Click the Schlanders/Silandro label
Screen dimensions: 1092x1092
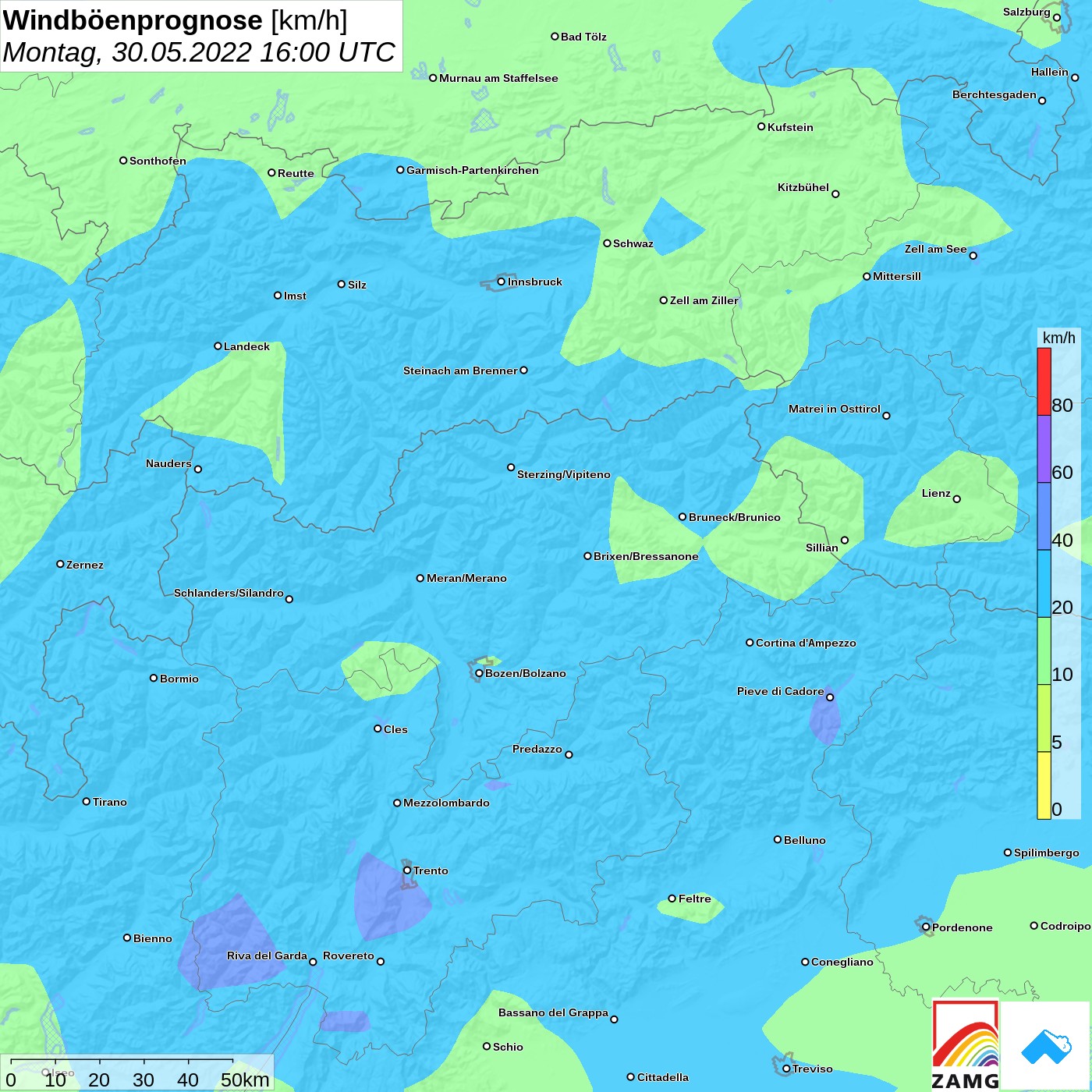coord(229,593)
